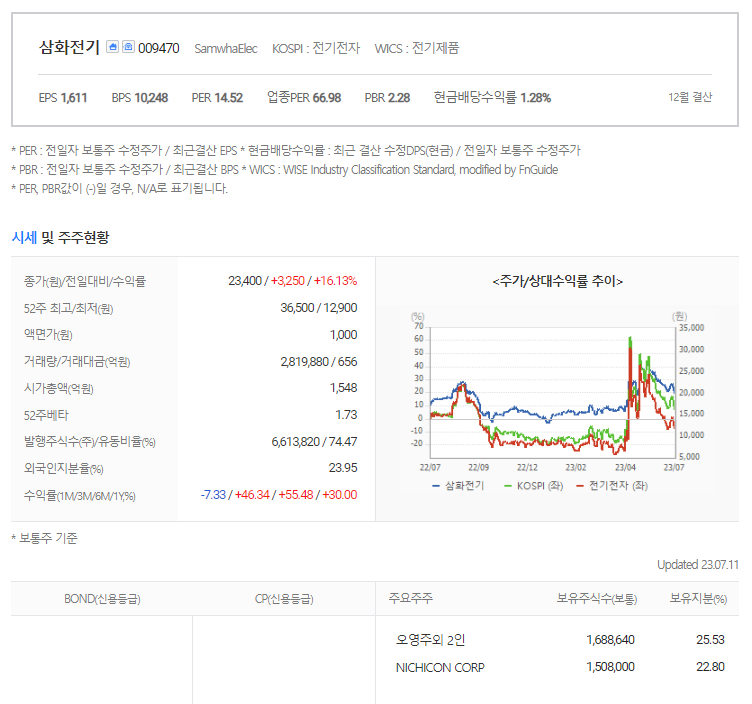Click 52-week high/low 36,500 / 12,900
752x704 pixels.
(318, 307)
